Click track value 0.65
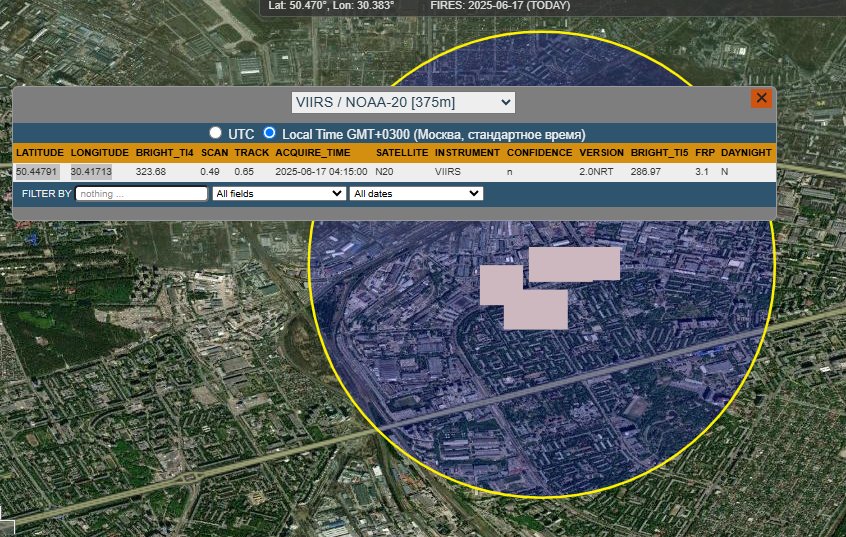The image size is (846, 537). pos(244,172)
